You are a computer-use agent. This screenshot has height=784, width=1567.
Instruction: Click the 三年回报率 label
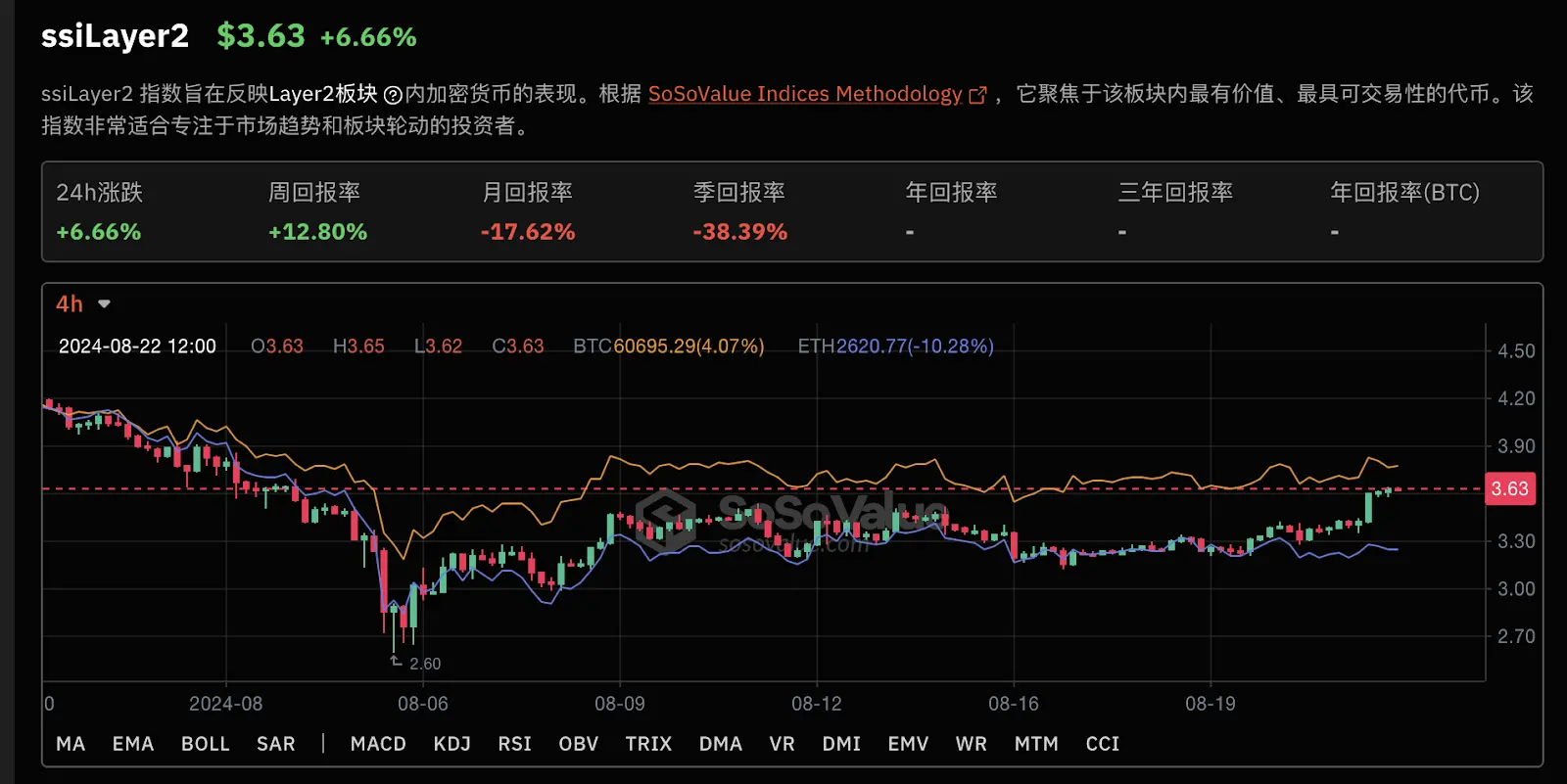tap(1175, 192)
